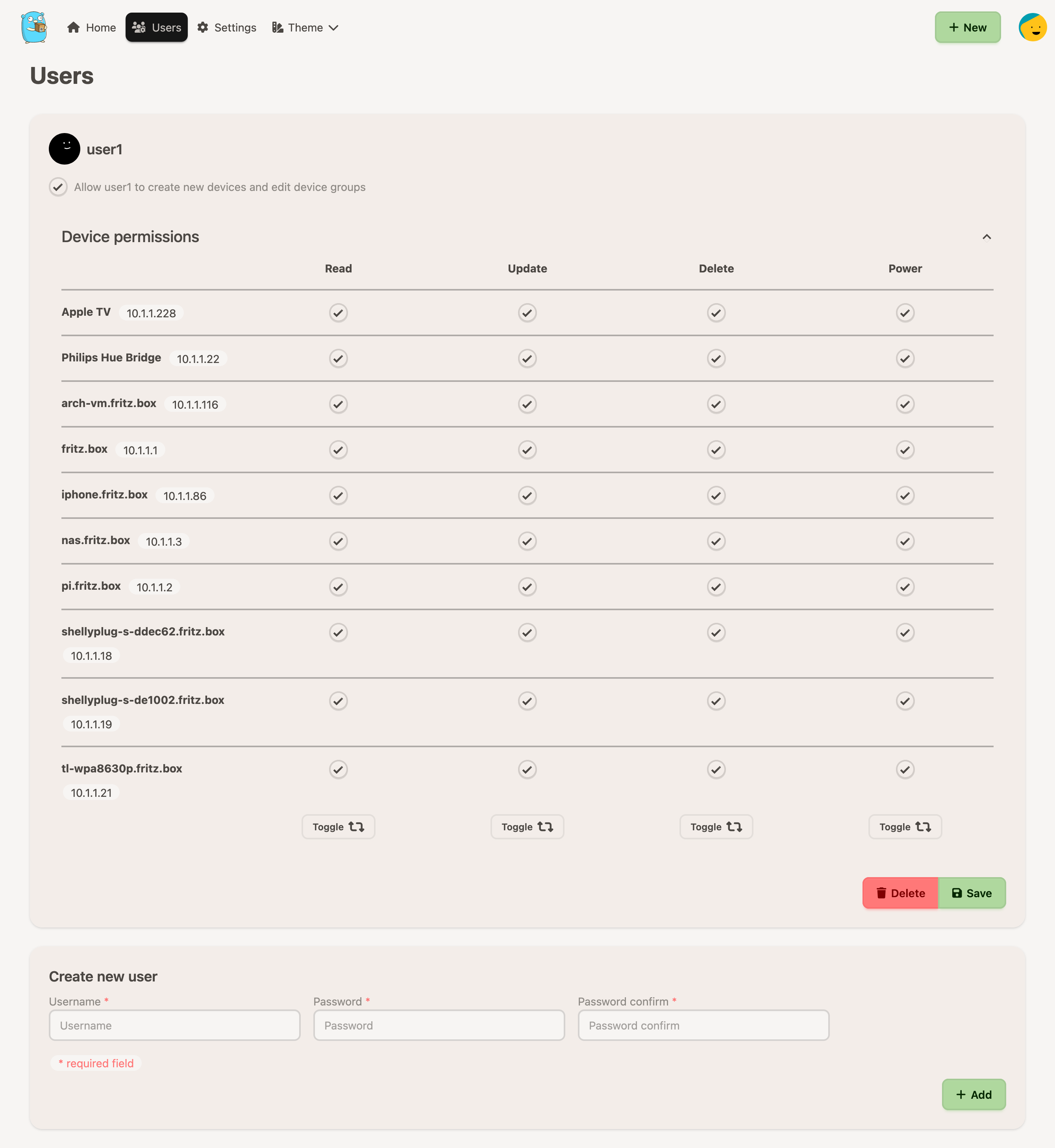Click Add to create the user

[x=974, y=1094]
